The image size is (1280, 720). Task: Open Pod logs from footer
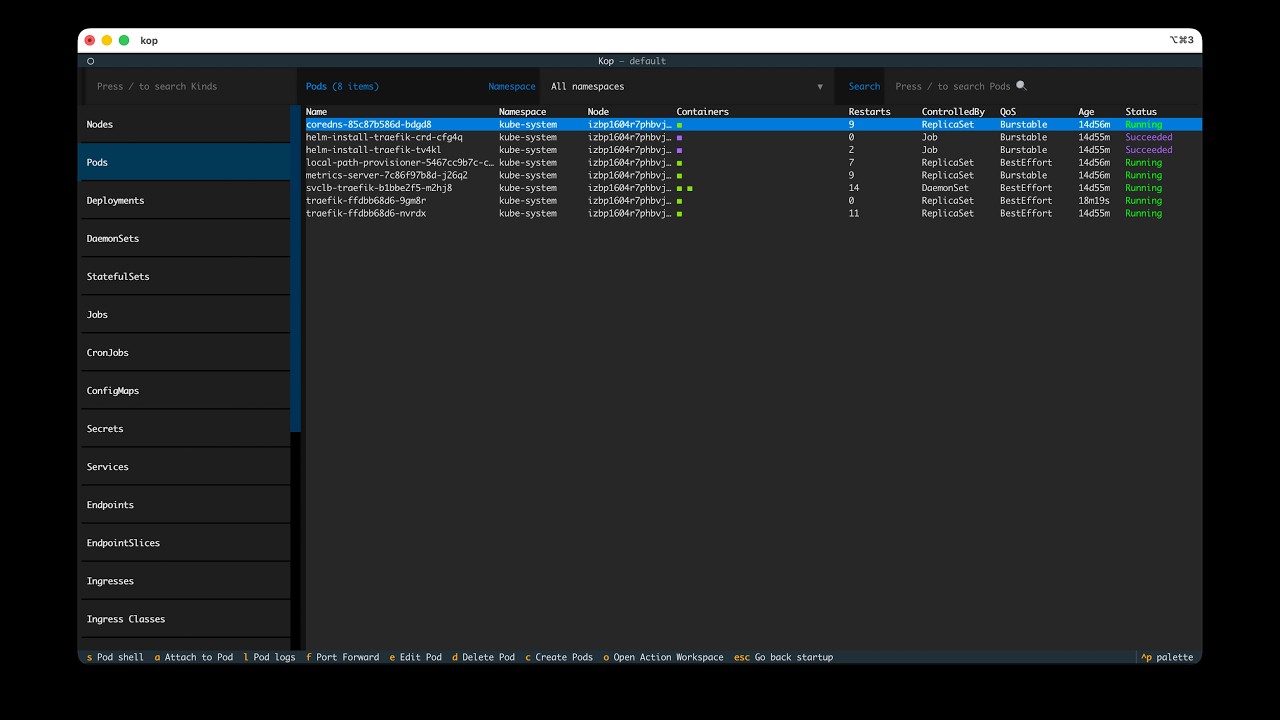point(269,657)
